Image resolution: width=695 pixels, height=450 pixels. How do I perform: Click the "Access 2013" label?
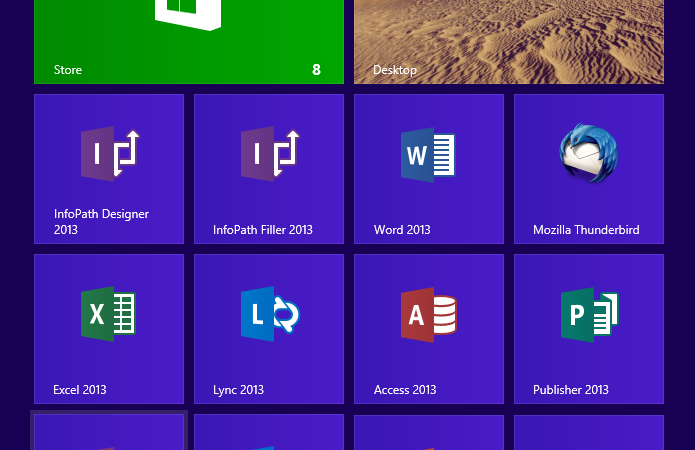405,390
